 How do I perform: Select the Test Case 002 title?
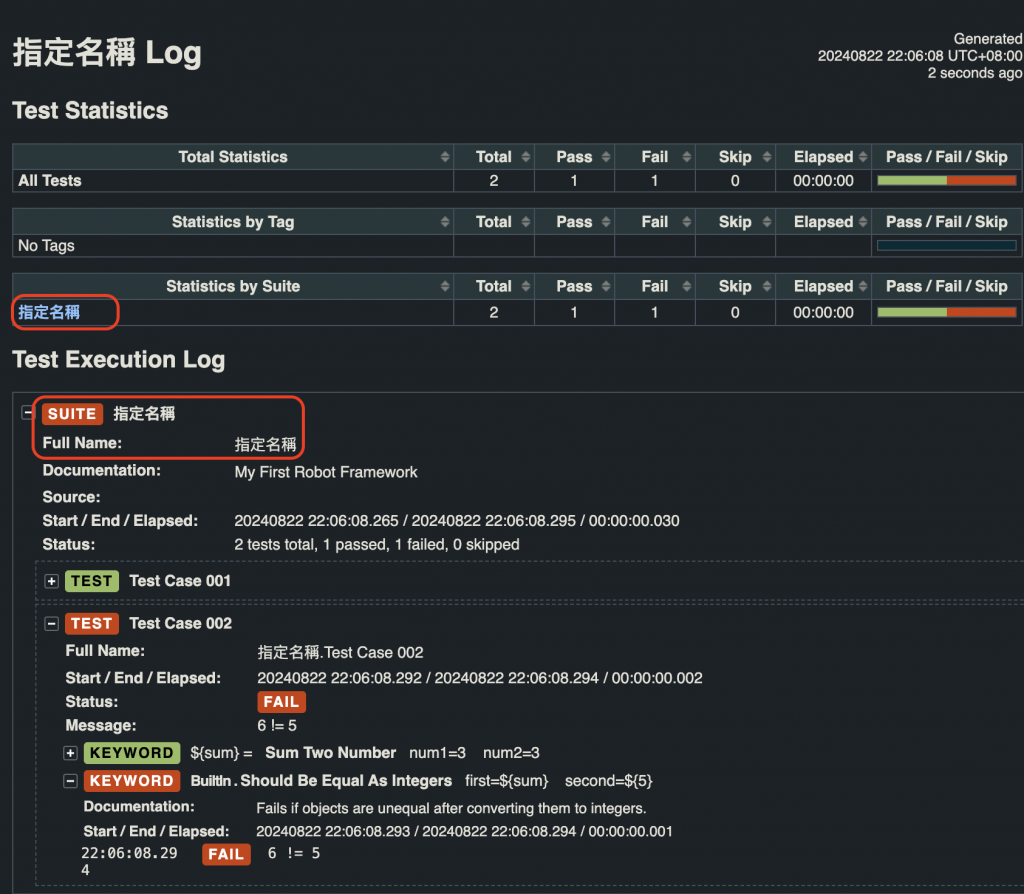click(180, 624)
